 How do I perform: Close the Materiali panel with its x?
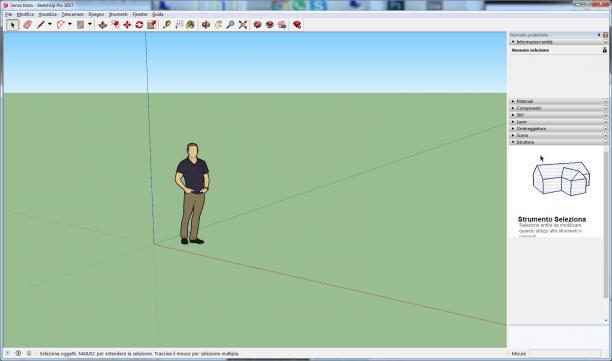tap(605, 101)
